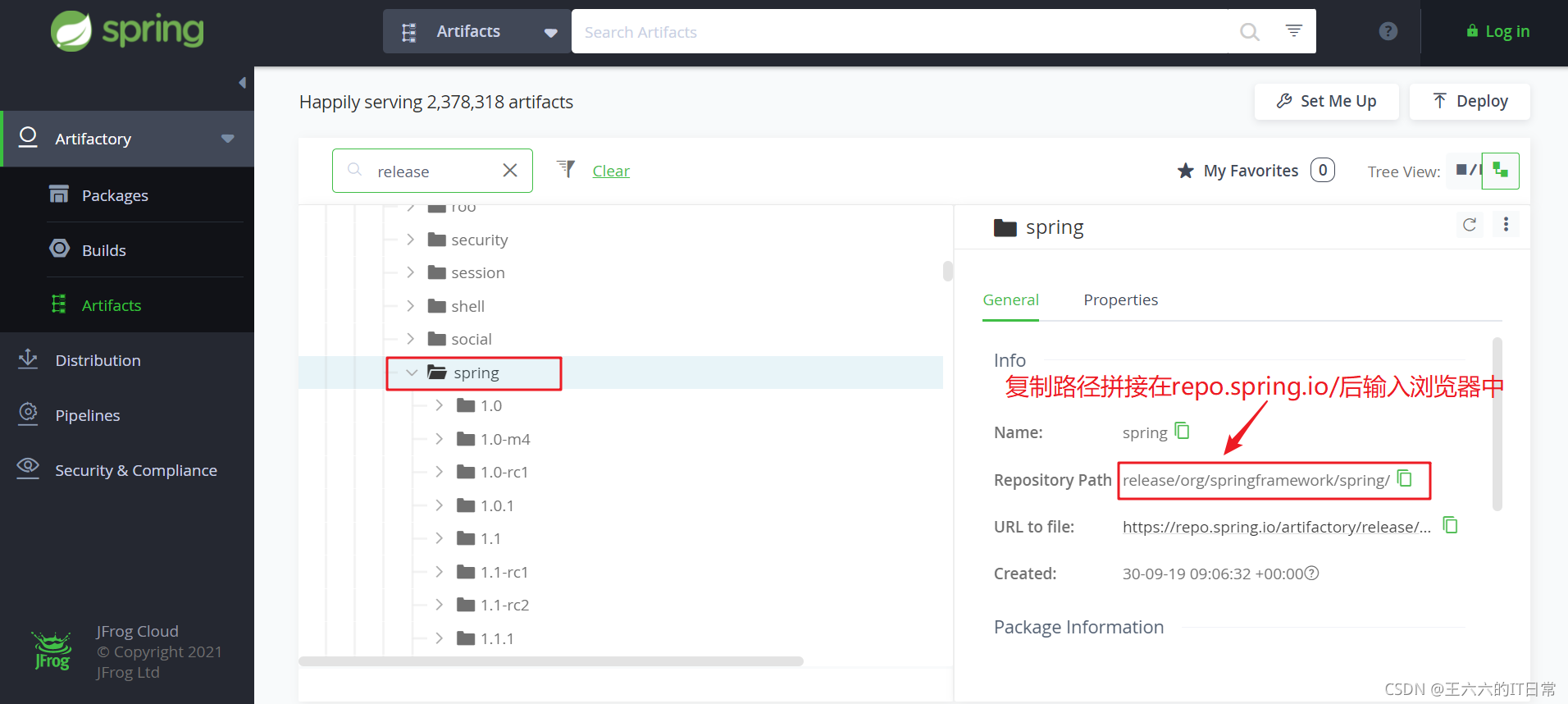
Task: Open the URL to file link
Action: coord(1277,527)
